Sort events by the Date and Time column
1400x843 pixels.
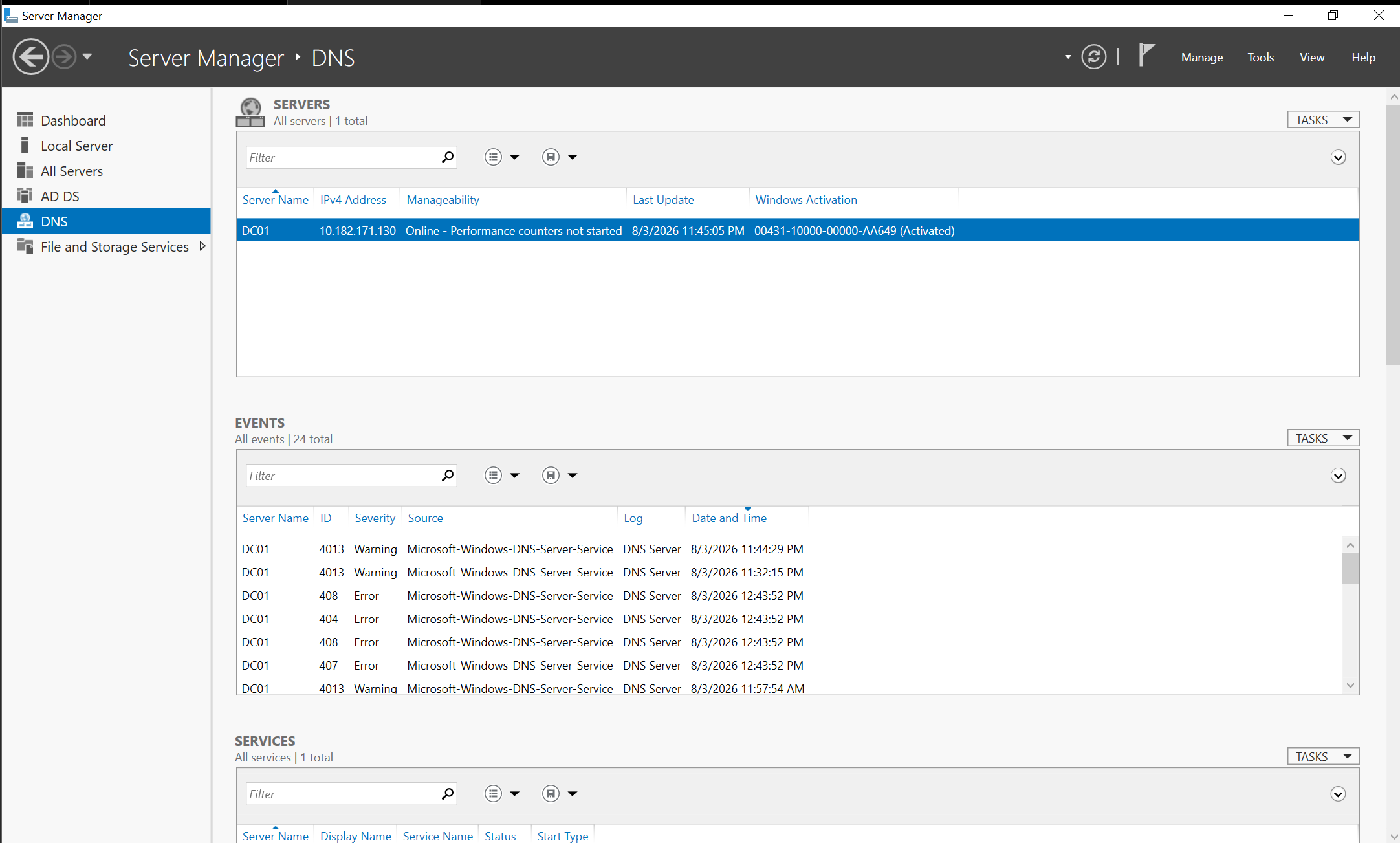tap(729, 518)
